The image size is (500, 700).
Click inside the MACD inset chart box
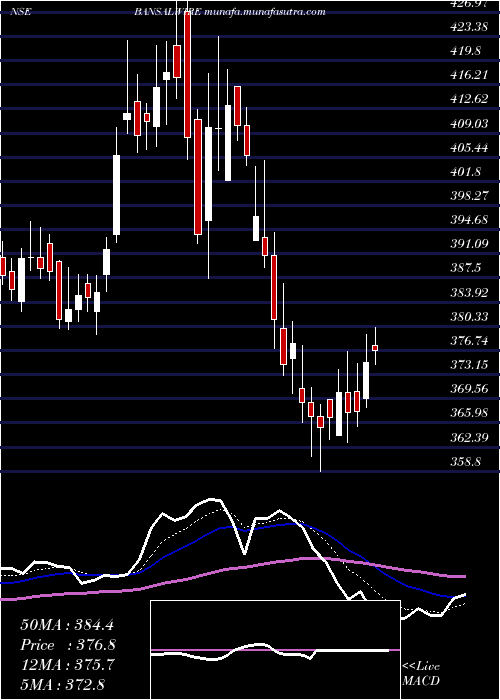(275, 650)
